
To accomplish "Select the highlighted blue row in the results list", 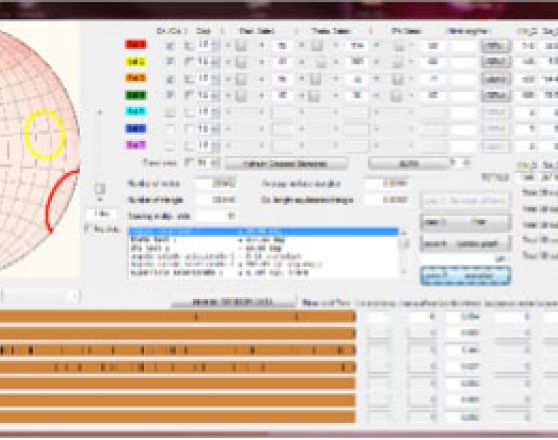I will pos(263,231).
